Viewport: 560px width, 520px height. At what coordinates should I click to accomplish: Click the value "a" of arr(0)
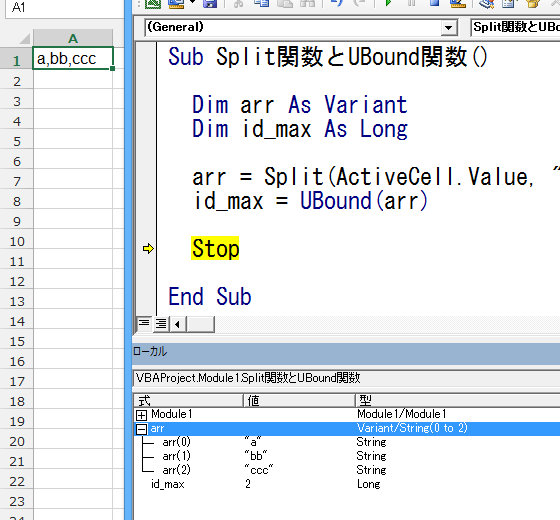[253, 442]
